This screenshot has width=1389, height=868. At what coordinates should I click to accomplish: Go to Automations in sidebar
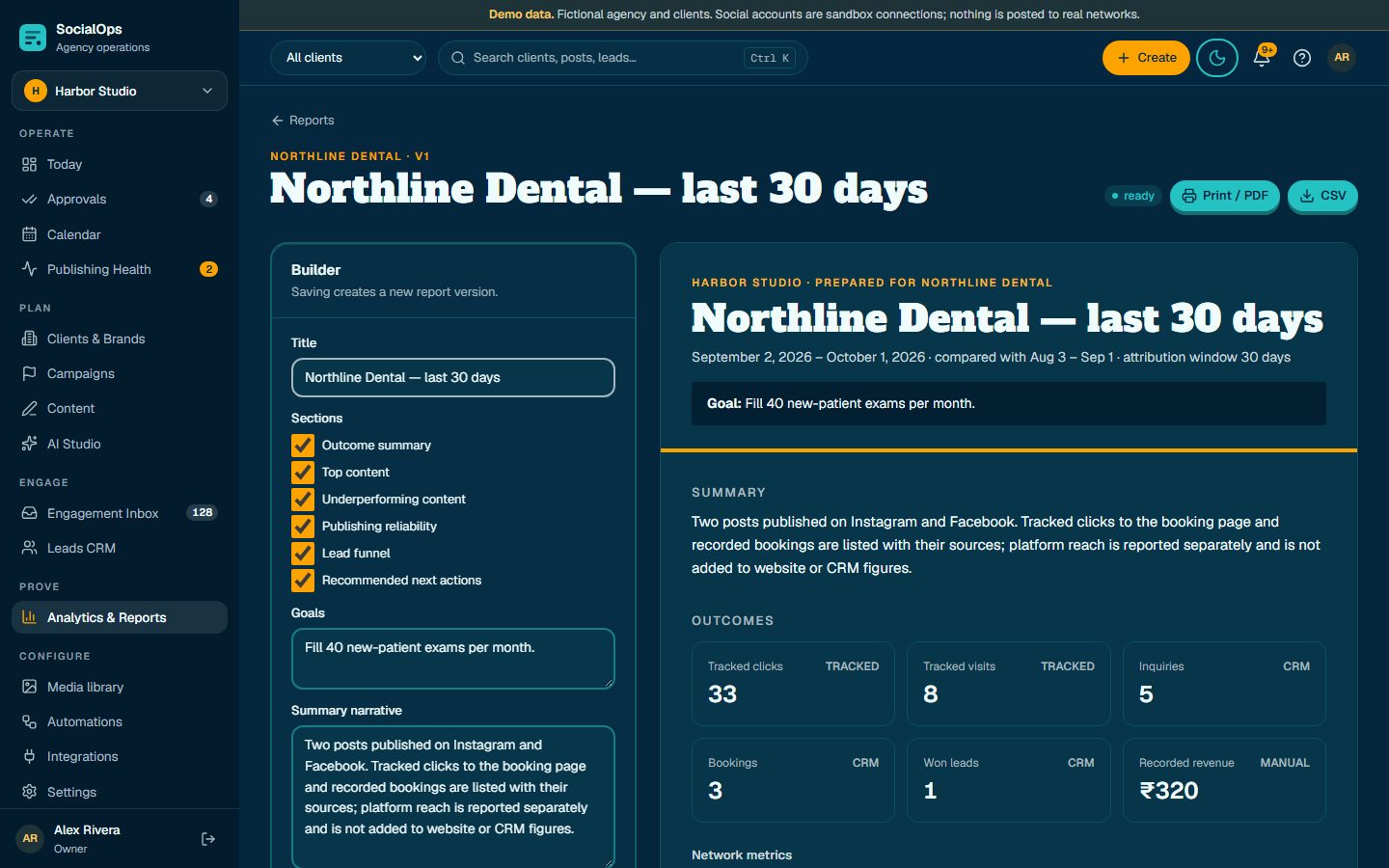pyautogui.click(x=120, y=722)
